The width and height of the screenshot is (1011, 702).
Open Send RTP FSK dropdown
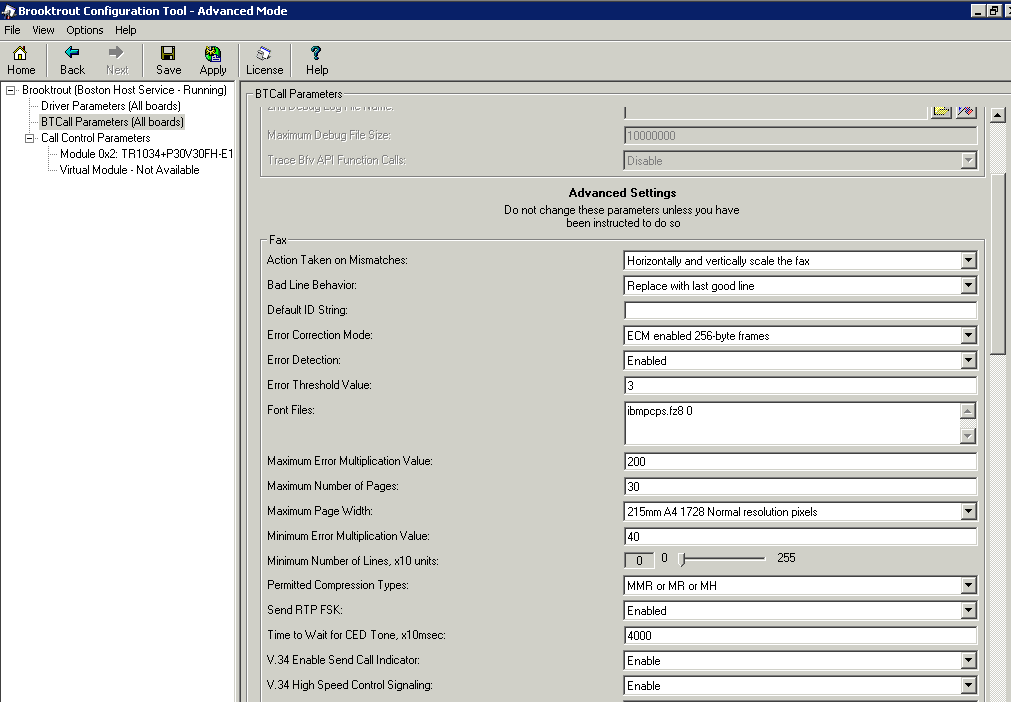pos(968,610)
